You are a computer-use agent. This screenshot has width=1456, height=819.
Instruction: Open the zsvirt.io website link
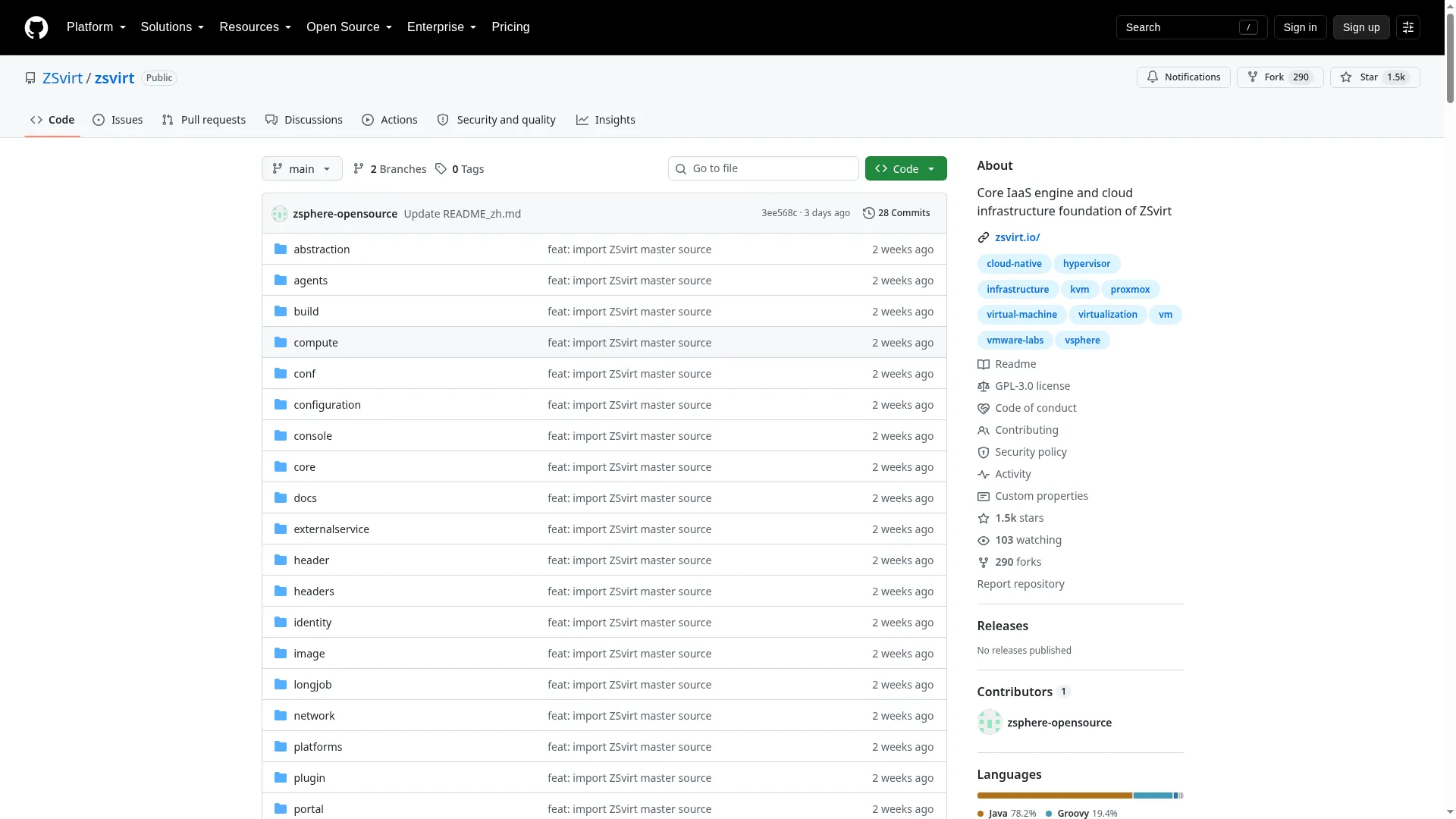coord(1017,237)
